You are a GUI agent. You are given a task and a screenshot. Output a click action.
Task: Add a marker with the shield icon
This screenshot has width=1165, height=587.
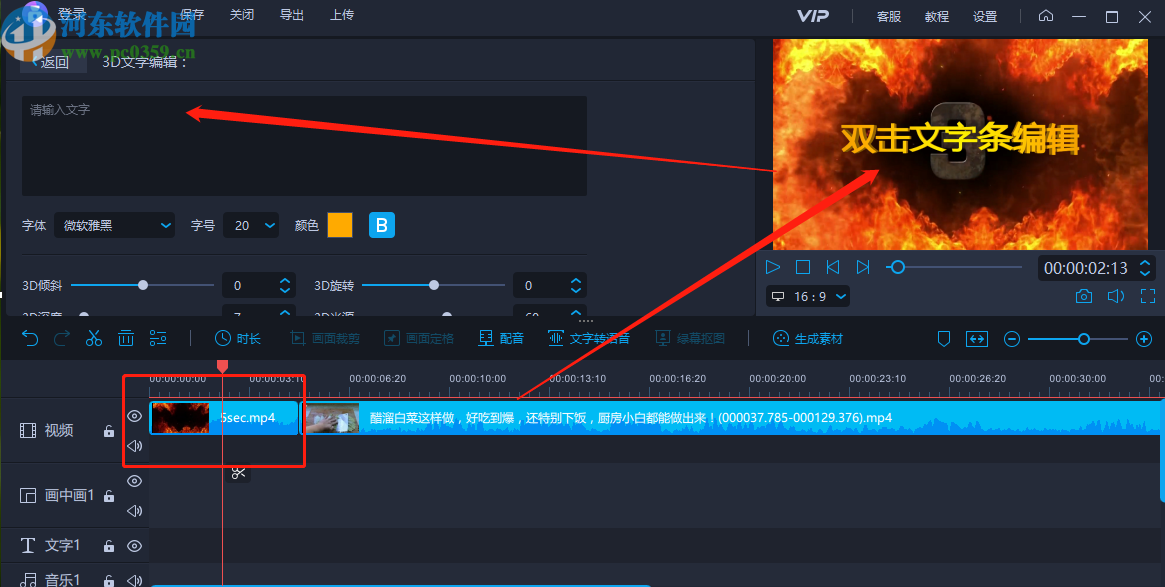tap(944, 339)
